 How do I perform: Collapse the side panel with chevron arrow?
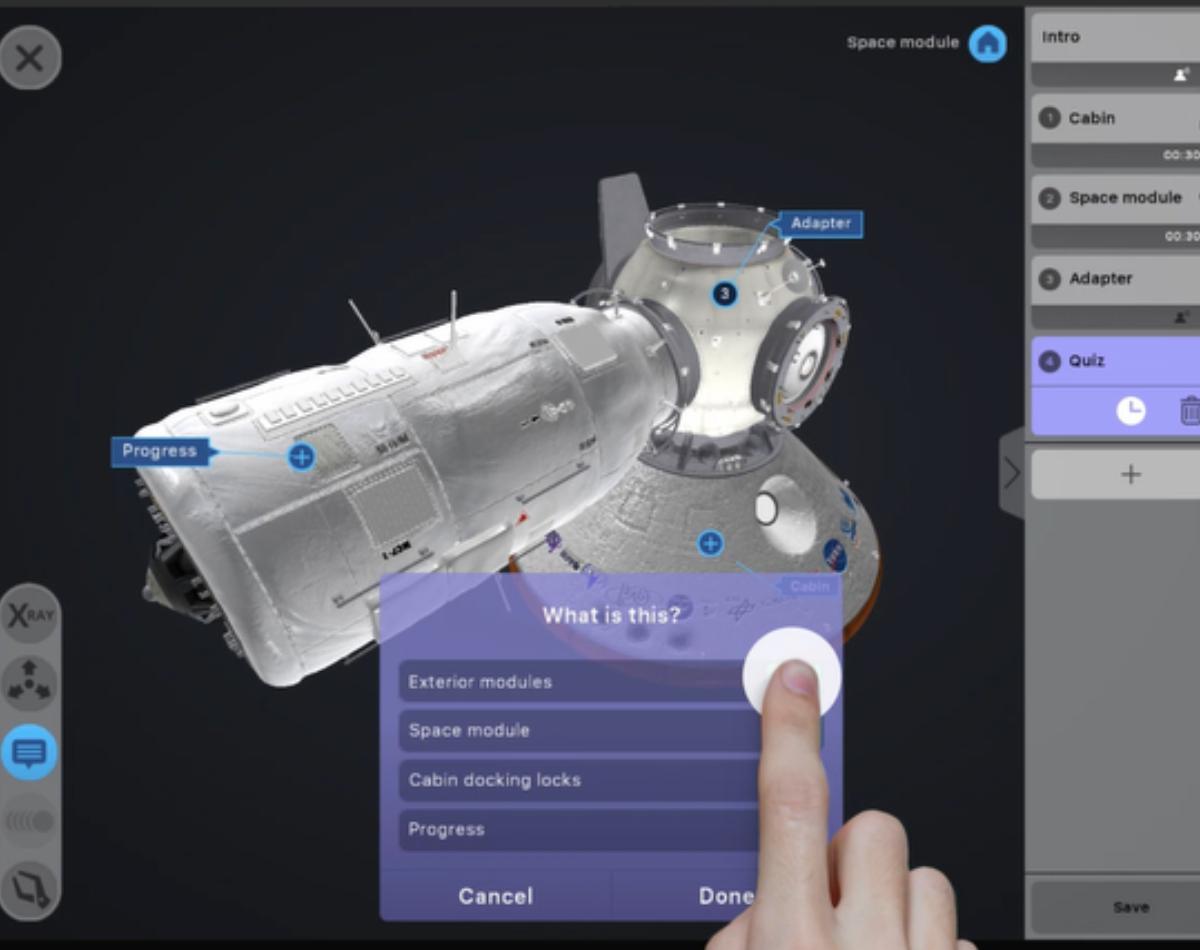pos(1011,473)
